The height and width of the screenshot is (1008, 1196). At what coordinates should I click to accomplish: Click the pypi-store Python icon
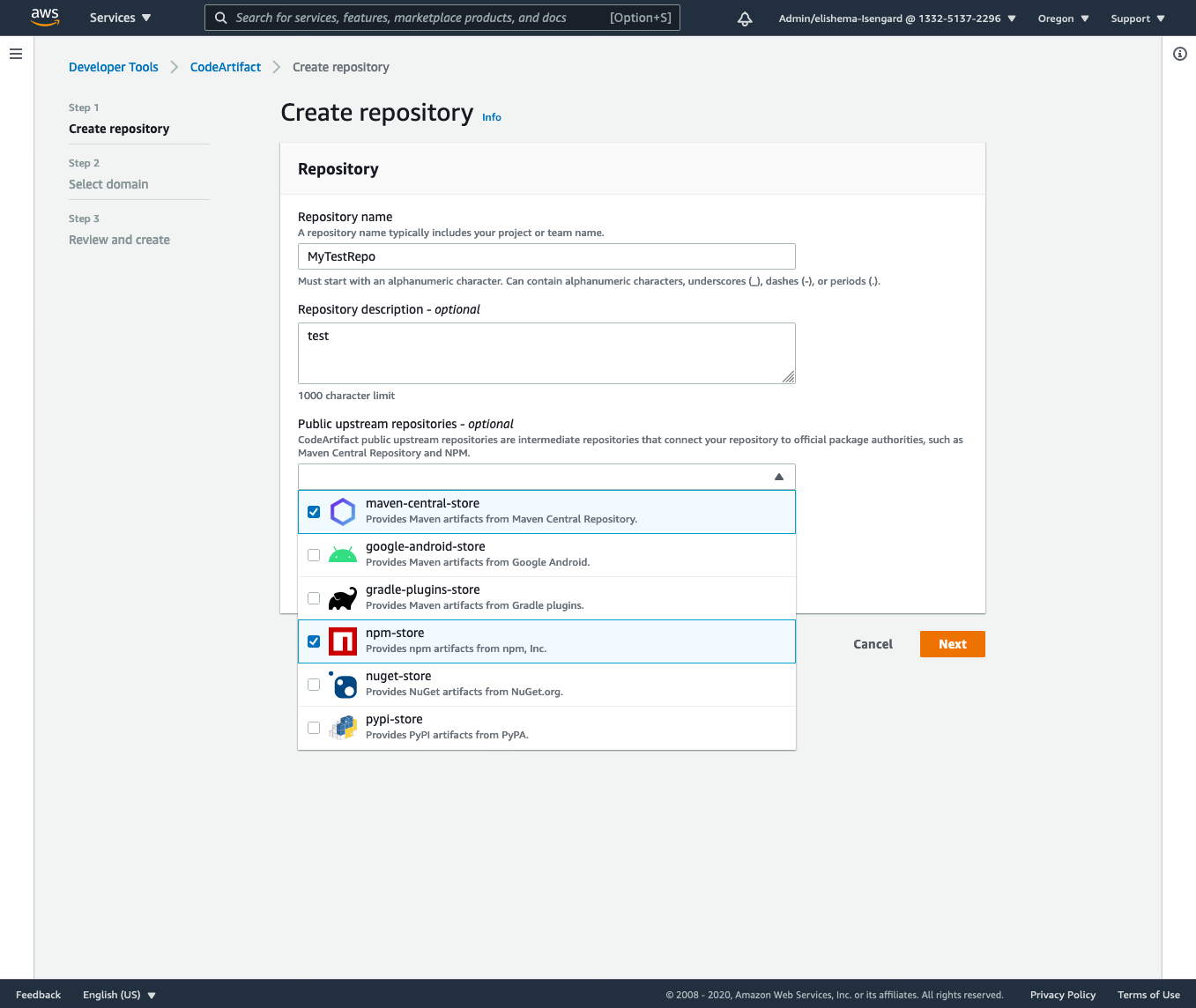click(343, 728)
